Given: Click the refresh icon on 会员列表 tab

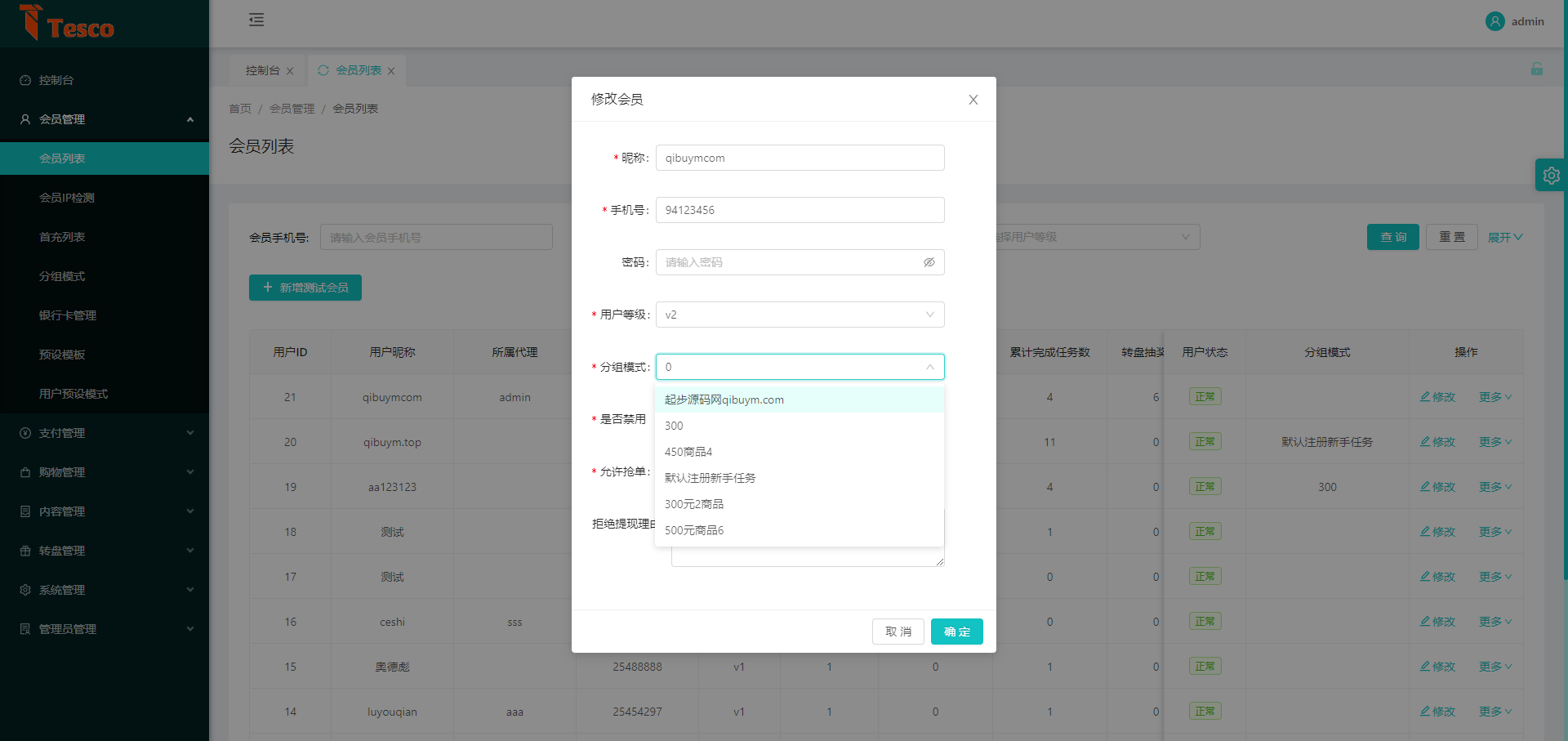Looking at the screenshot, I should click(x=323, y=70).
